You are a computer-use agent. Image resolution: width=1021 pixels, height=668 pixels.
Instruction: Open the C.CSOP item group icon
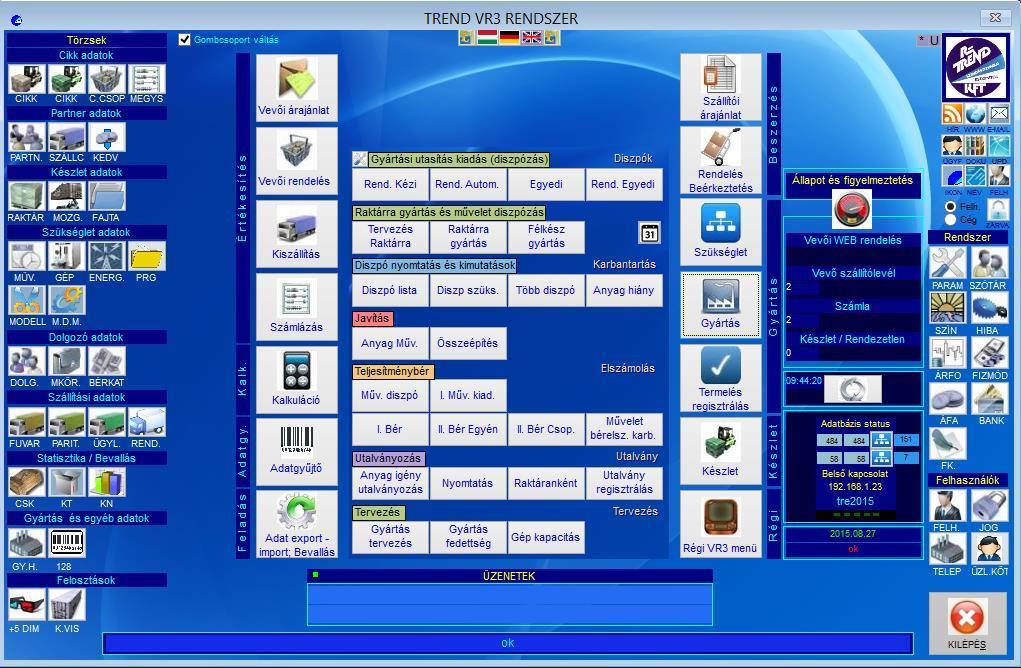pos(107,79)
